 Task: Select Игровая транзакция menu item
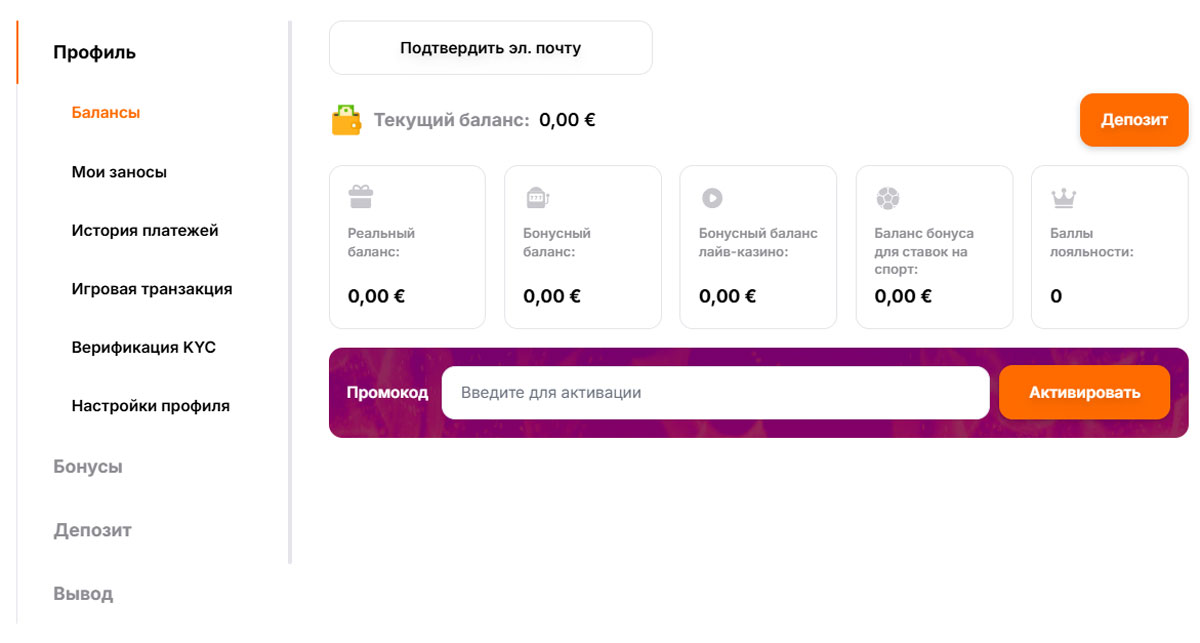click(152, 289)
